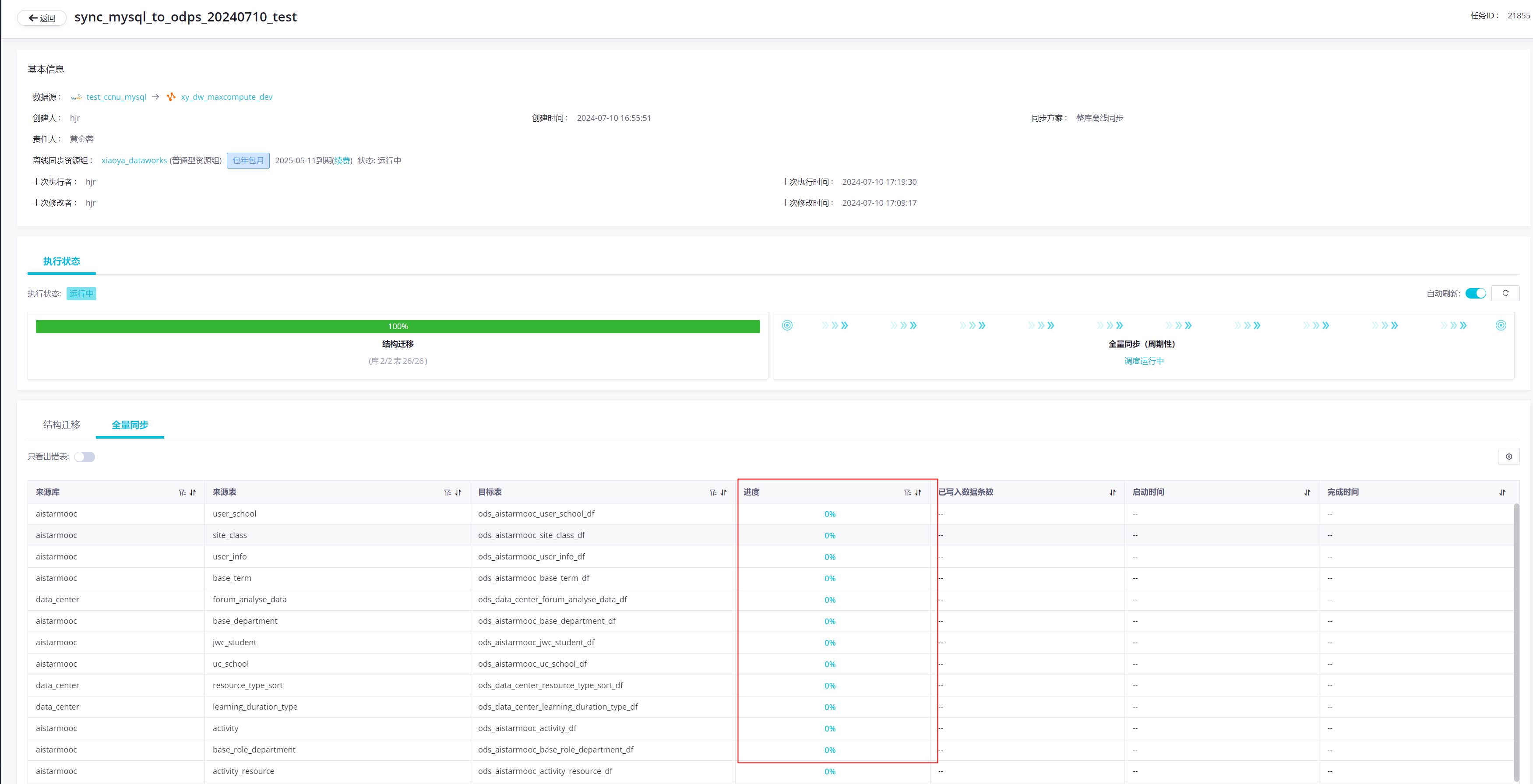Screen dimensions: 1533x784
Task: Open filter for 进度 column
Action: tap(907, 492)
